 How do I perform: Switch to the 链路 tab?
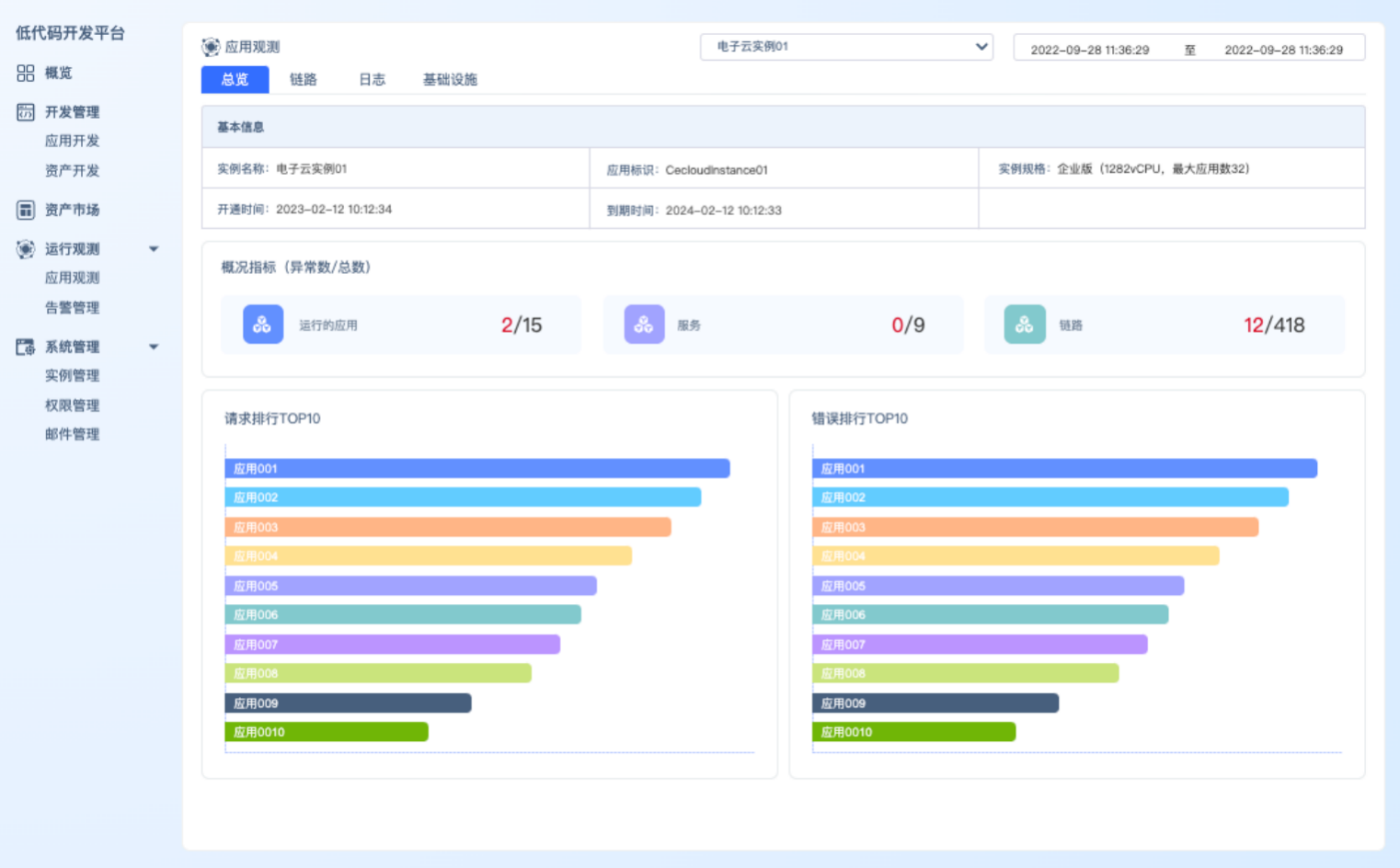pyautogui.click(x=303, y=80)
